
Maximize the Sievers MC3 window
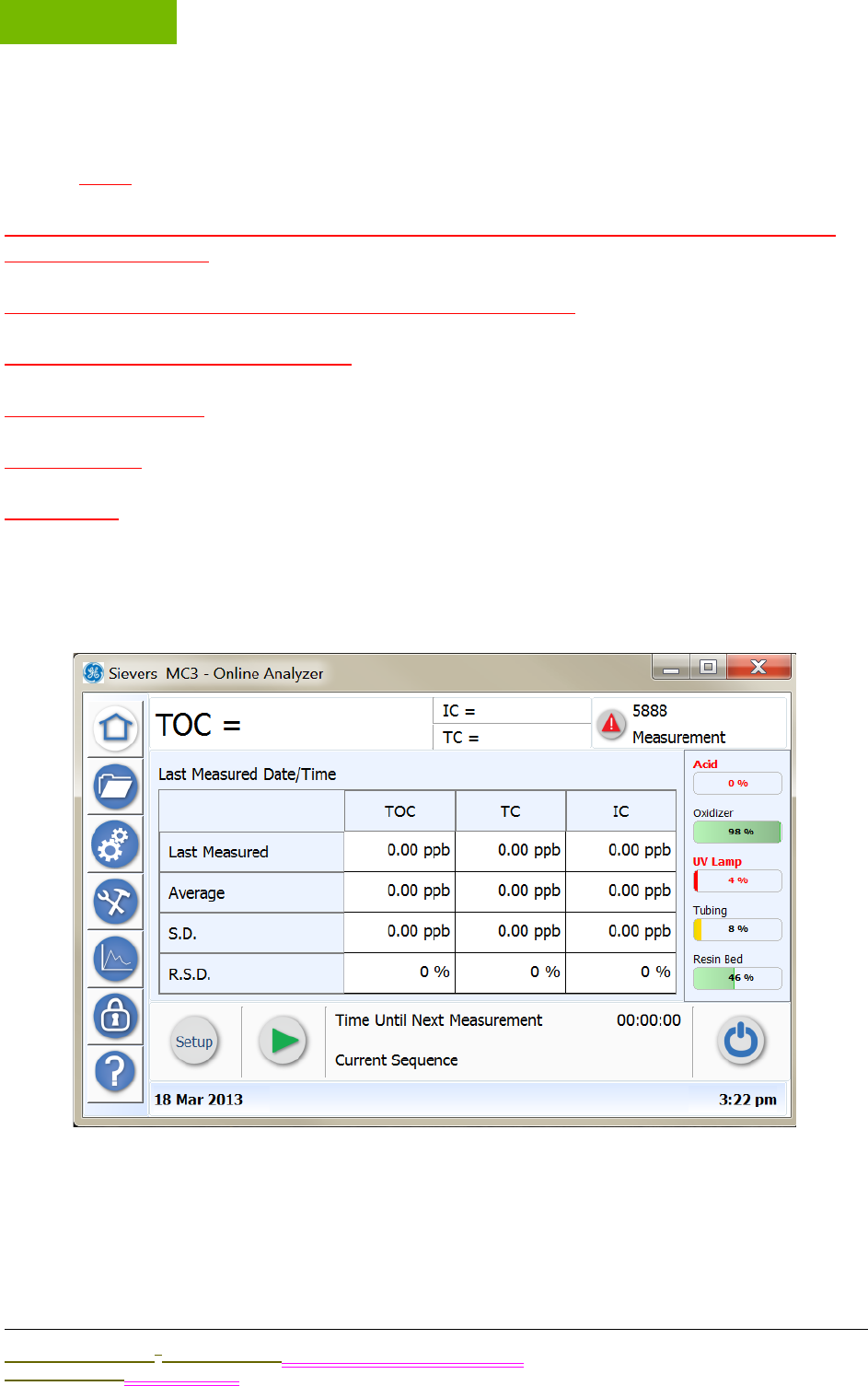pyautogui.click(x=708, y=667)
